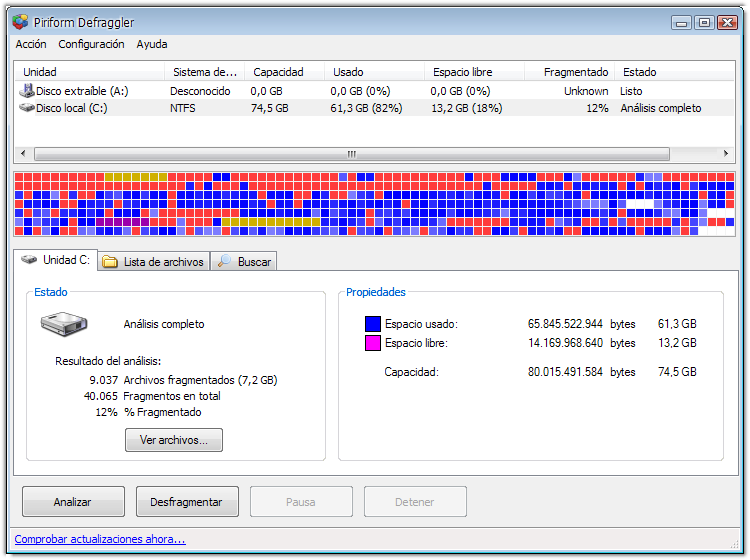The image size is (750, 560).
Task: Click the drive list horizontal scrollbar thumb
Action: (x=351, y=154)
